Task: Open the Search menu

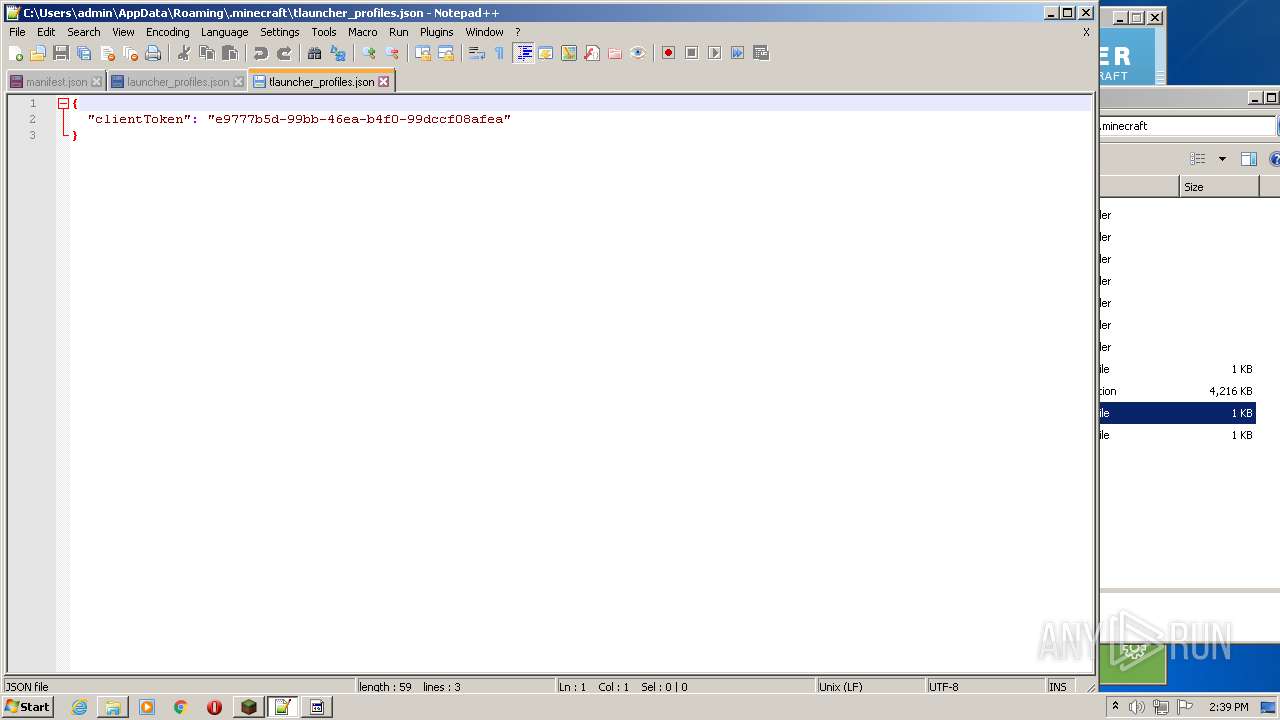Action: (x=84, y=32)
